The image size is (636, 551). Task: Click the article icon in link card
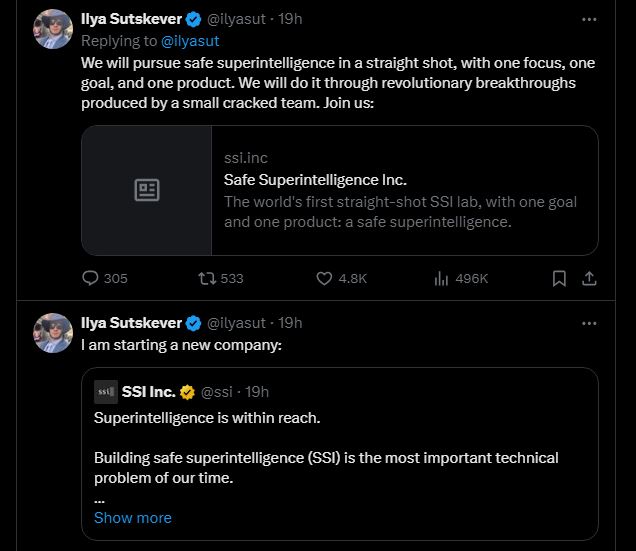coord(147,190)
